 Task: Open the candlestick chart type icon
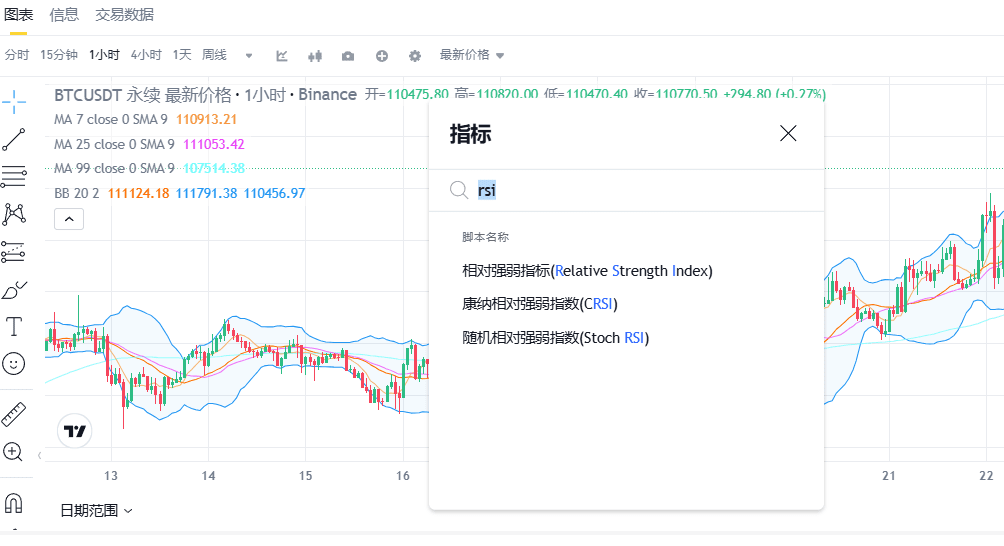pos(315,56)
